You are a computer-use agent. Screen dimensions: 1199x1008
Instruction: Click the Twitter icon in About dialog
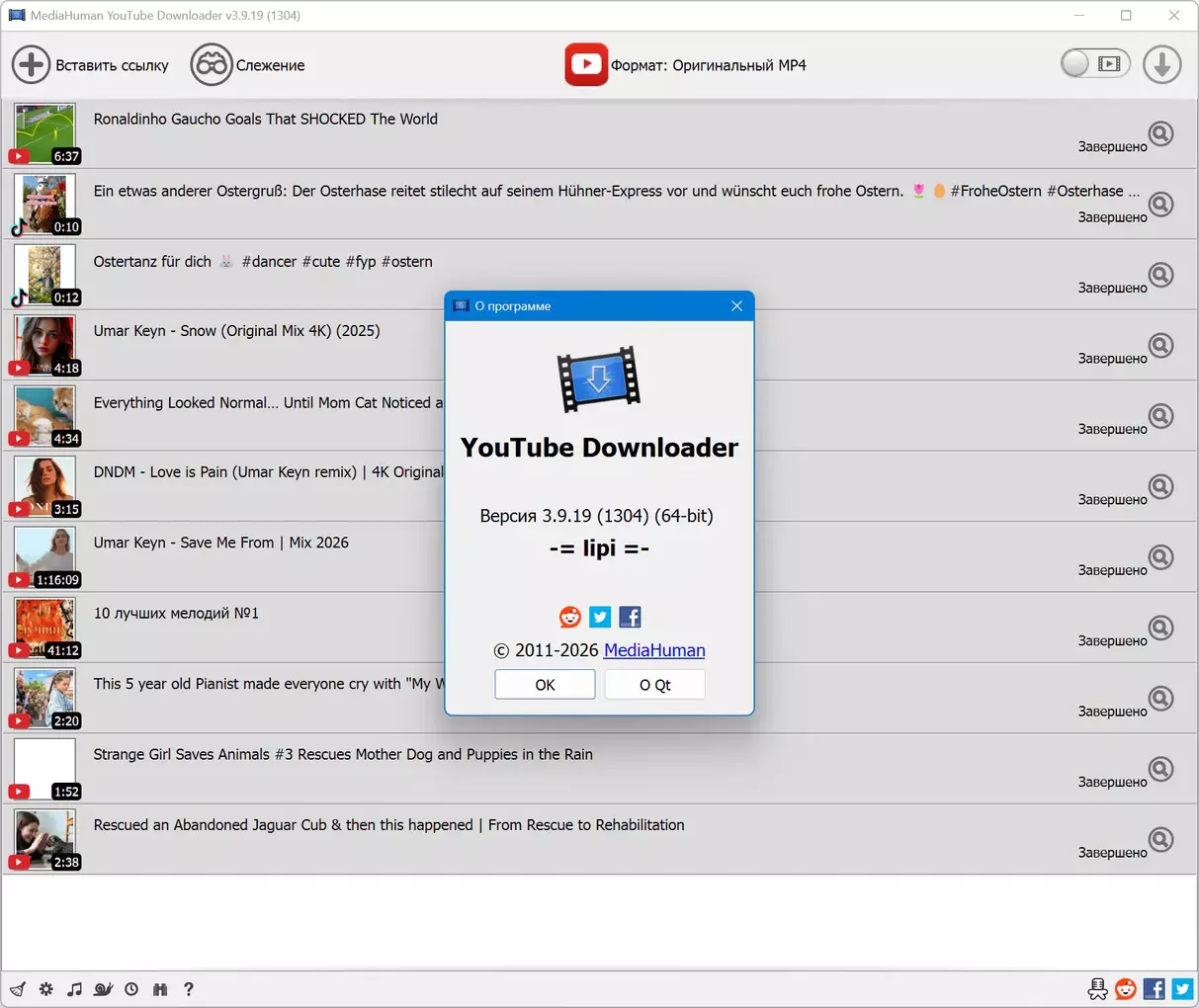tap(600, 618)
